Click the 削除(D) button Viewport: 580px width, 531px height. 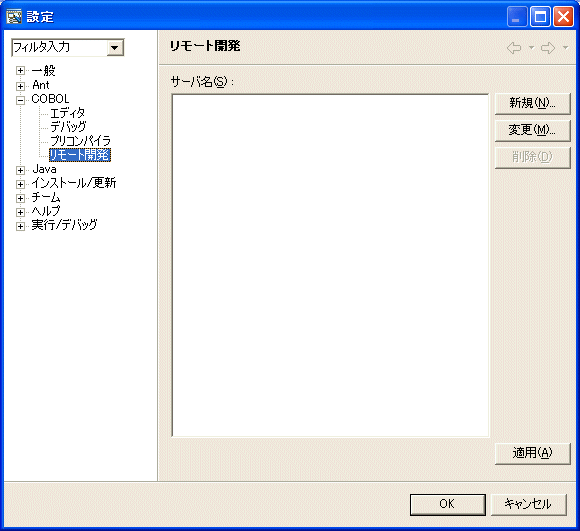533,158
